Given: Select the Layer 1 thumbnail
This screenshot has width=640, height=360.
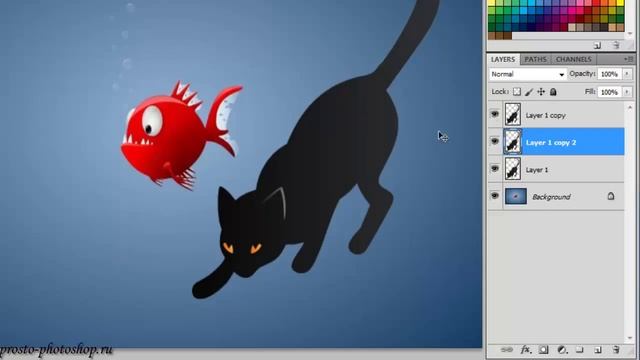Looking at the screenshot, I should pyautogui.click(x=513, y=169).
